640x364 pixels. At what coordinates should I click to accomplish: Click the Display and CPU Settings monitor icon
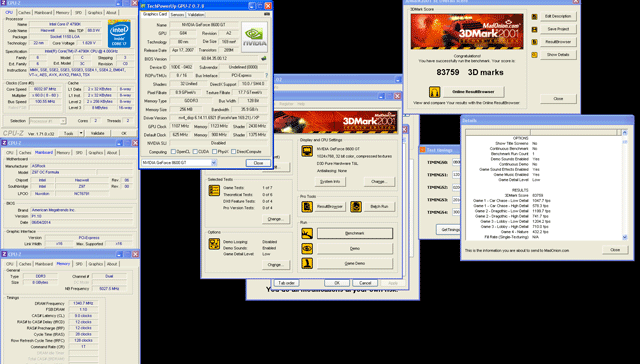point(307,151)
